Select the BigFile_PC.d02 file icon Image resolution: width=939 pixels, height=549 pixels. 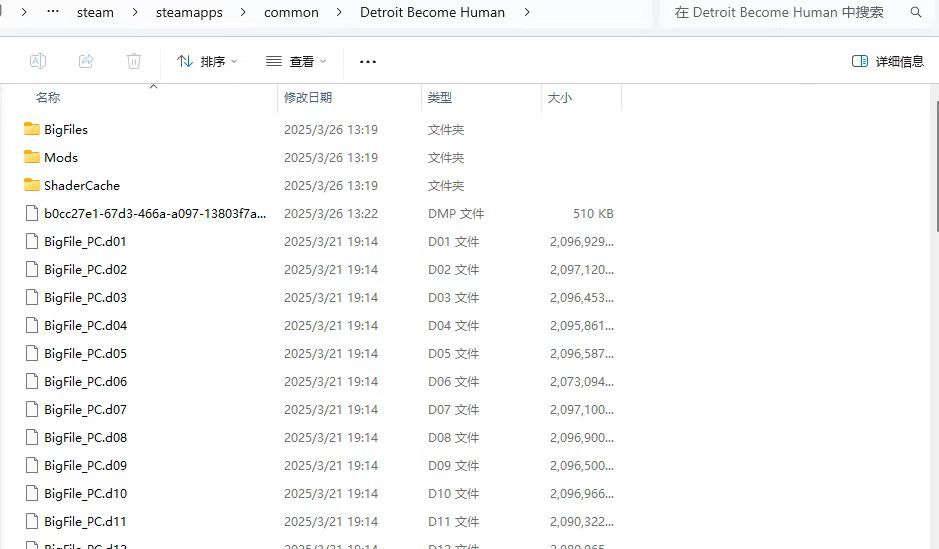point(32,269)
